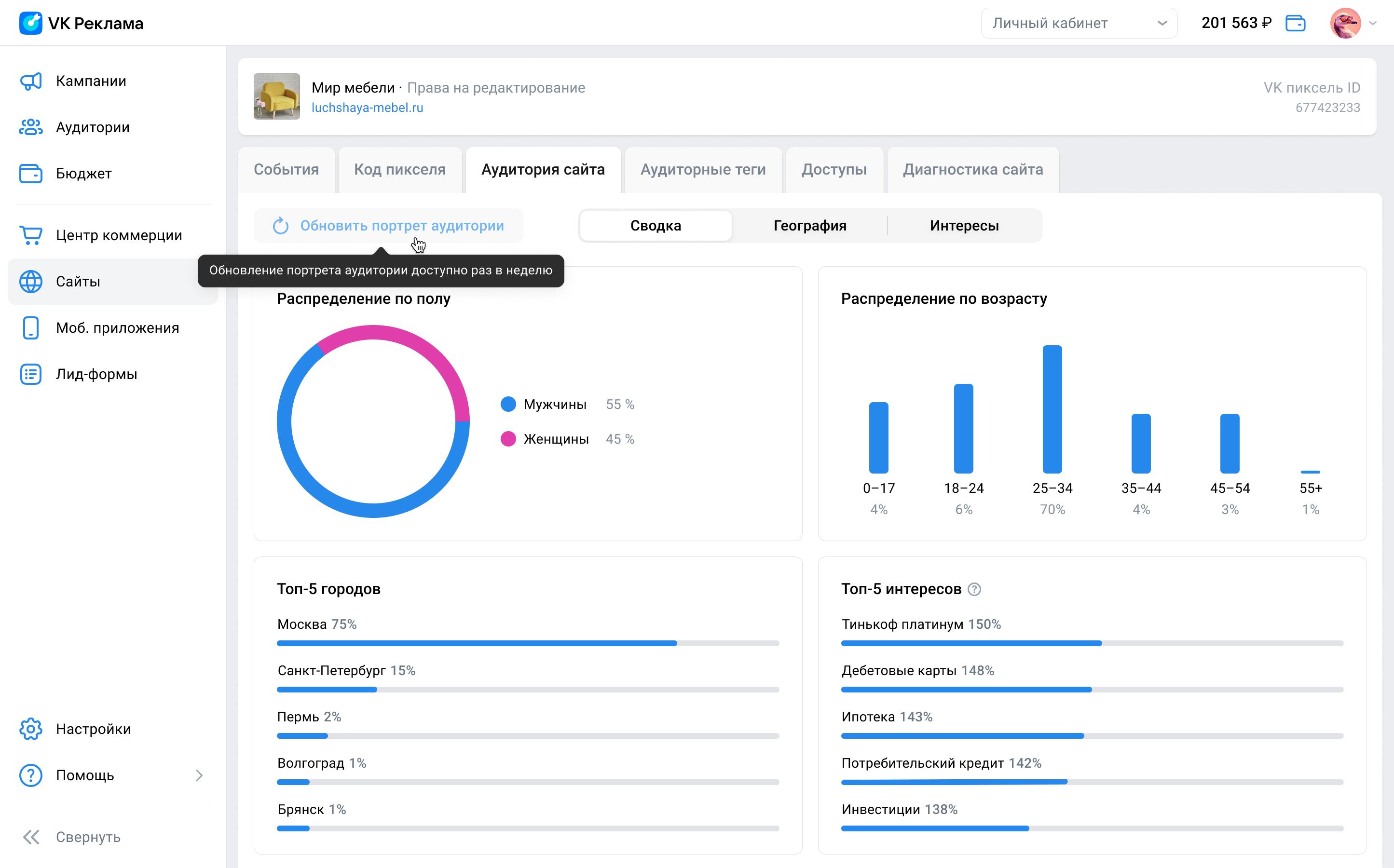Click the Тинькоф платинум 150% progress bar
1394x868 pixels.
[x=1092, y=644]
